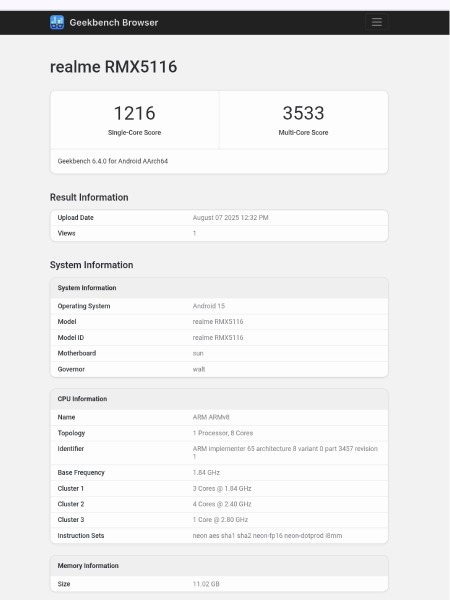Image resolution: width=450 pixels, height=600 pixels.
Task: Select the Model value realme RMX5116
Action: coord(218,322)
